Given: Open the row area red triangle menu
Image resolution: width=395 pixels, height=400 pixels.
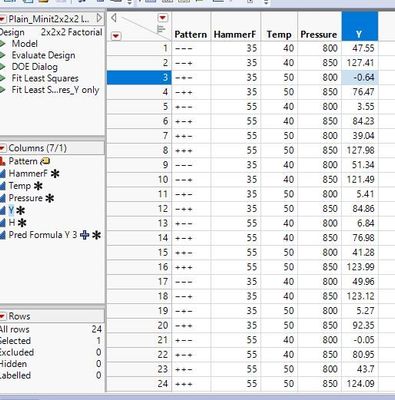Looking at the screenshot, I should coord(115,35).
